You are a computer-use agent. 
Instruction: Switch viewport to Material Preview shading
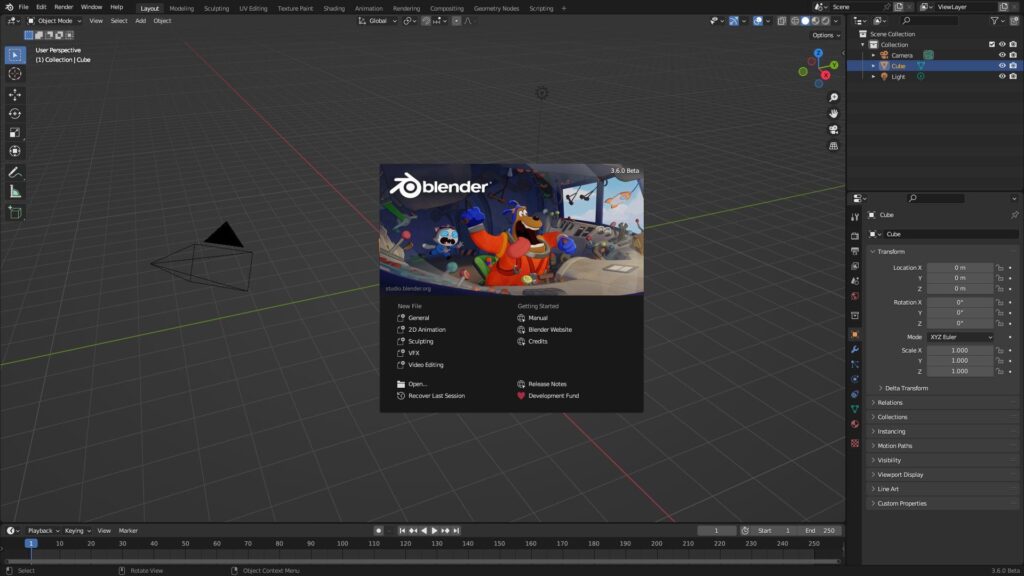[816, 22]
